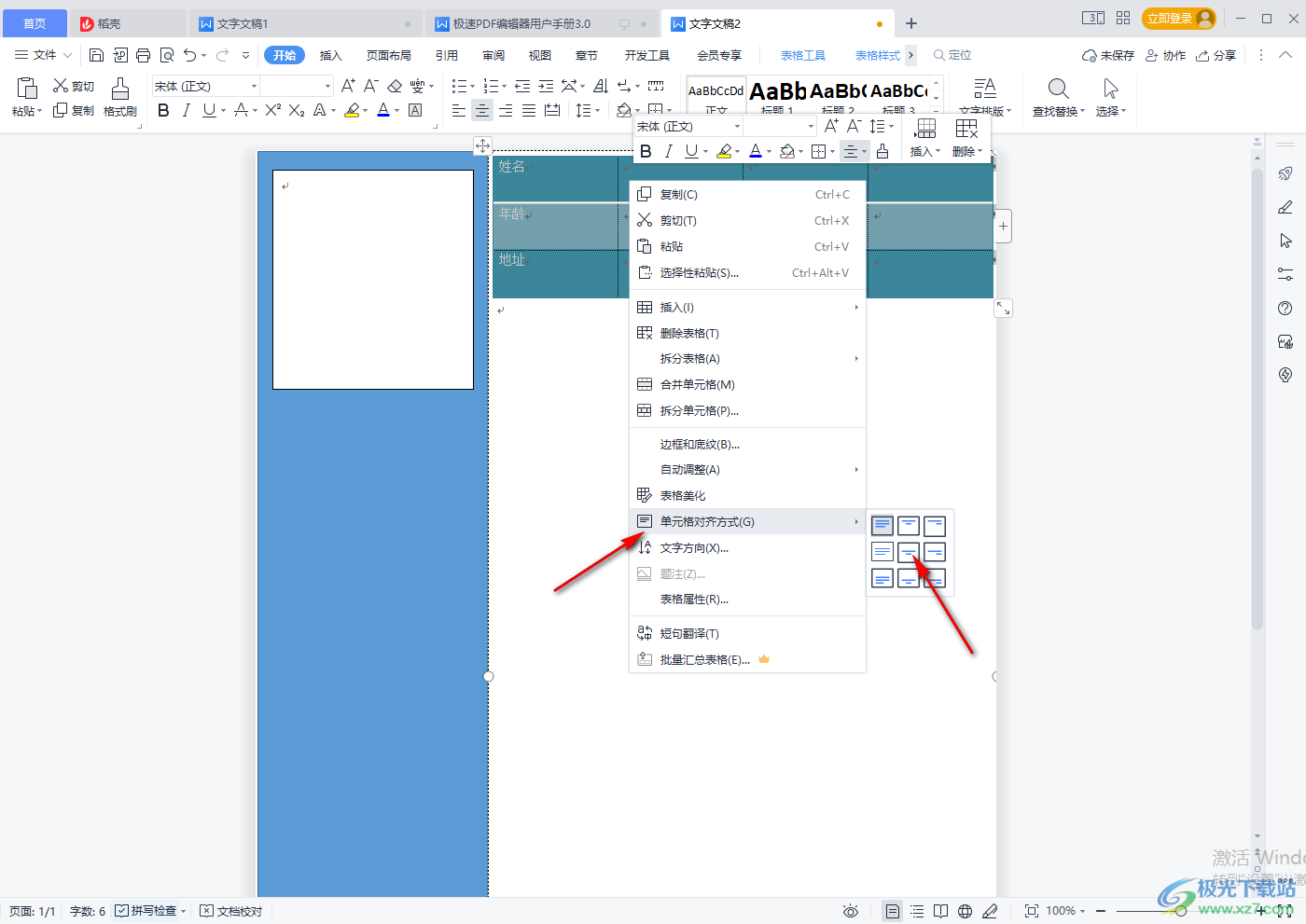The height and width of the screenshot is (924, 1306).
Task: Click eye protection mode icon in status bar
Action: [x=851, y=911]
